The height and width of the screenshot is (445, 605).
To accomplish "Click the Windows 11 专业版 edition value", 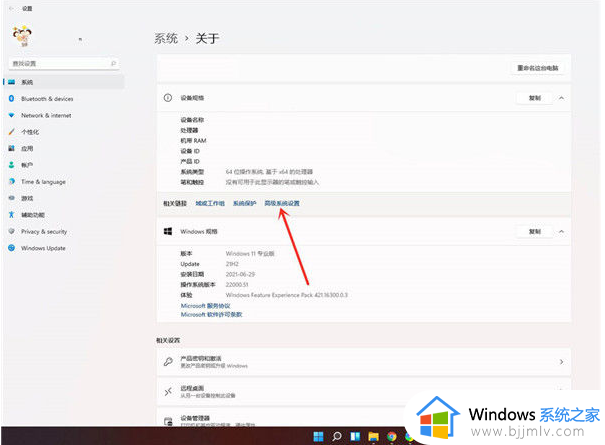I will click(x=250, y=254).
